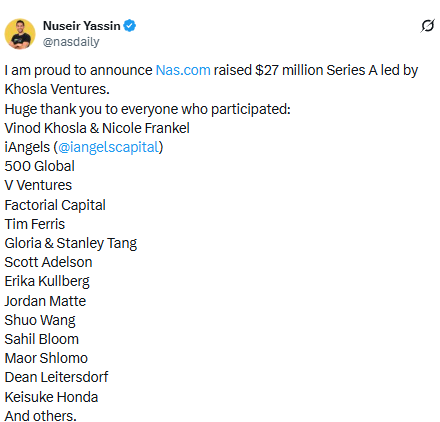Open the @iangelscapital mention
The image size is (440, 422).
tap(108, 147)
